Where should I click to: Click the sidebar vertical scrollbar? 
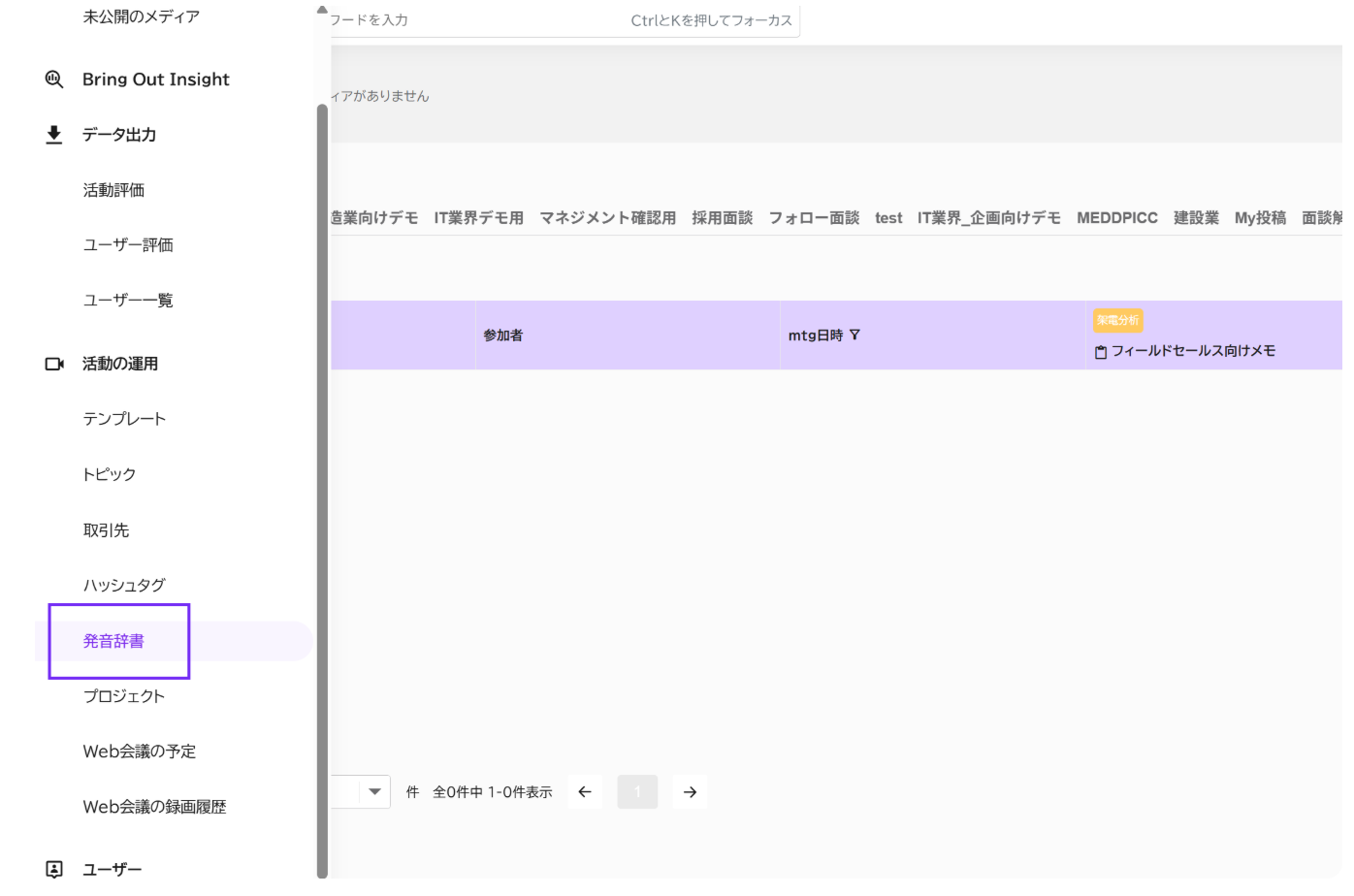coord(322,491)
